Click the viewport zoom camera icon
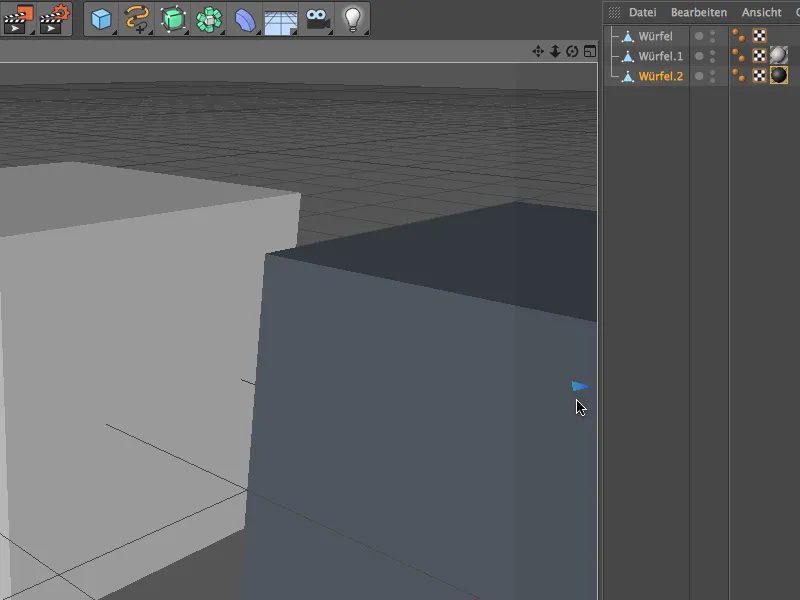This screenshot has height=600, width=800. click(x=555, y=52)
